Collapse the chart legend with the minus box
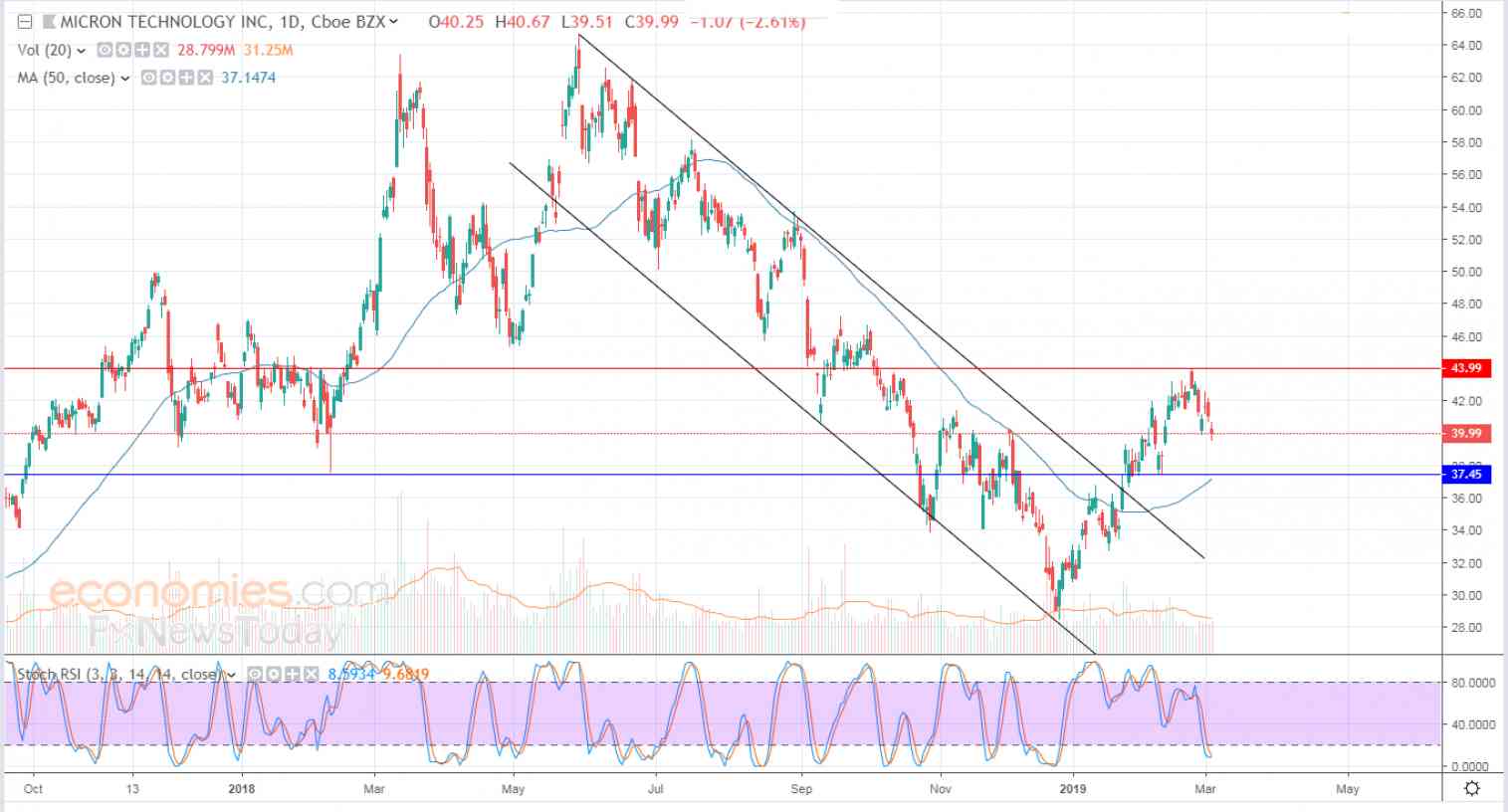The width and height of the screenshot is (1508, 812). point(25,21)
